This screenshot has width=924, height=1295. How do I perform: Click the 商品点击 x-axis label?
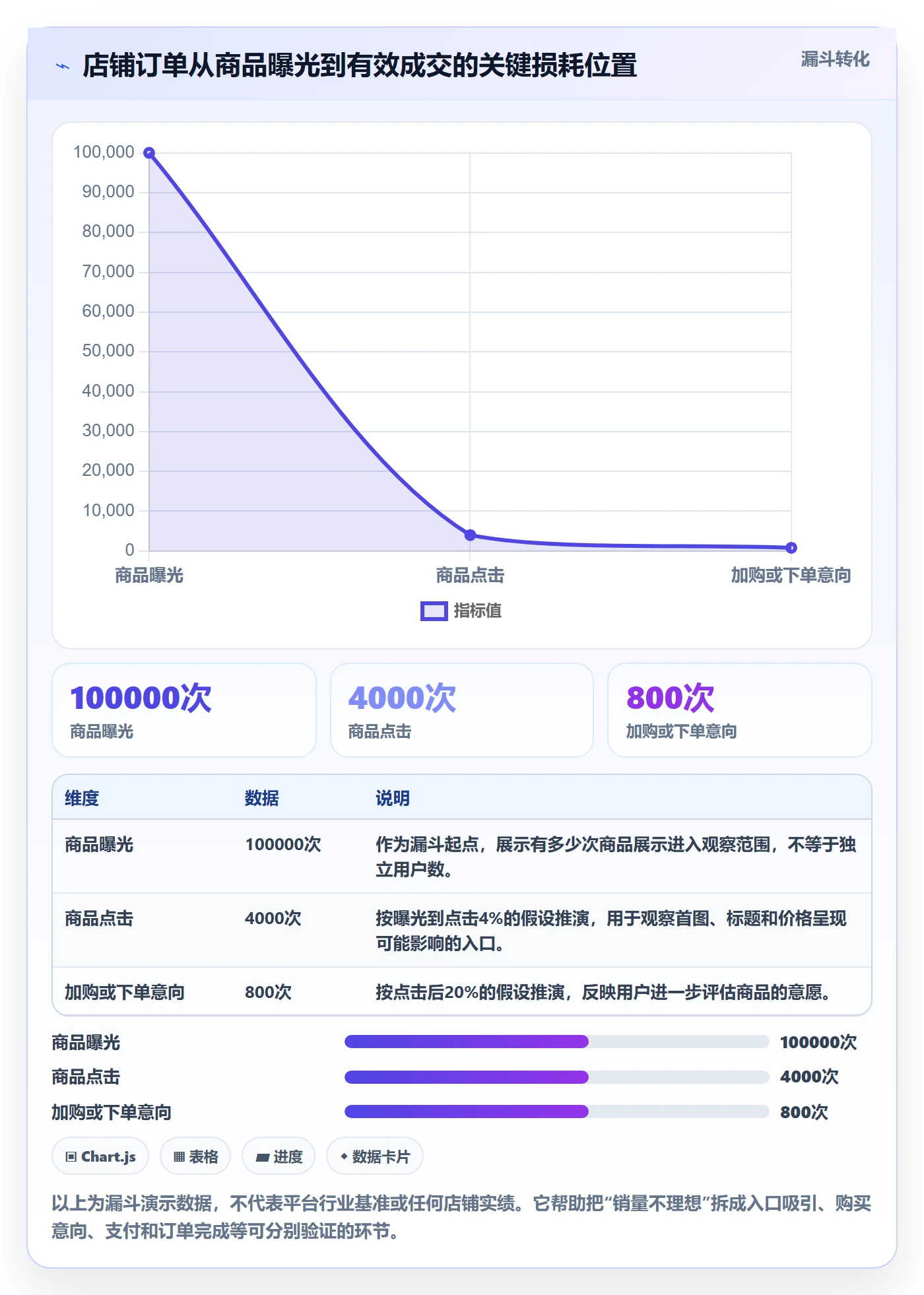pyautogui.click(x=470, y=576)
